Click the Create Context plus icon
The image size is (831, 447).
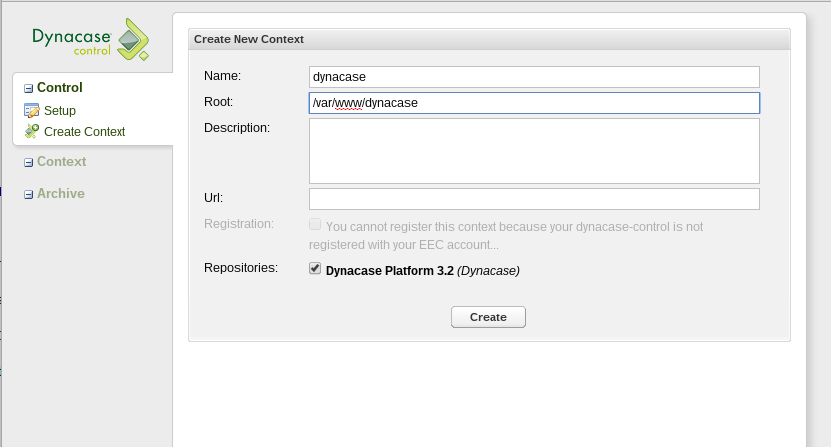(32, 131)
